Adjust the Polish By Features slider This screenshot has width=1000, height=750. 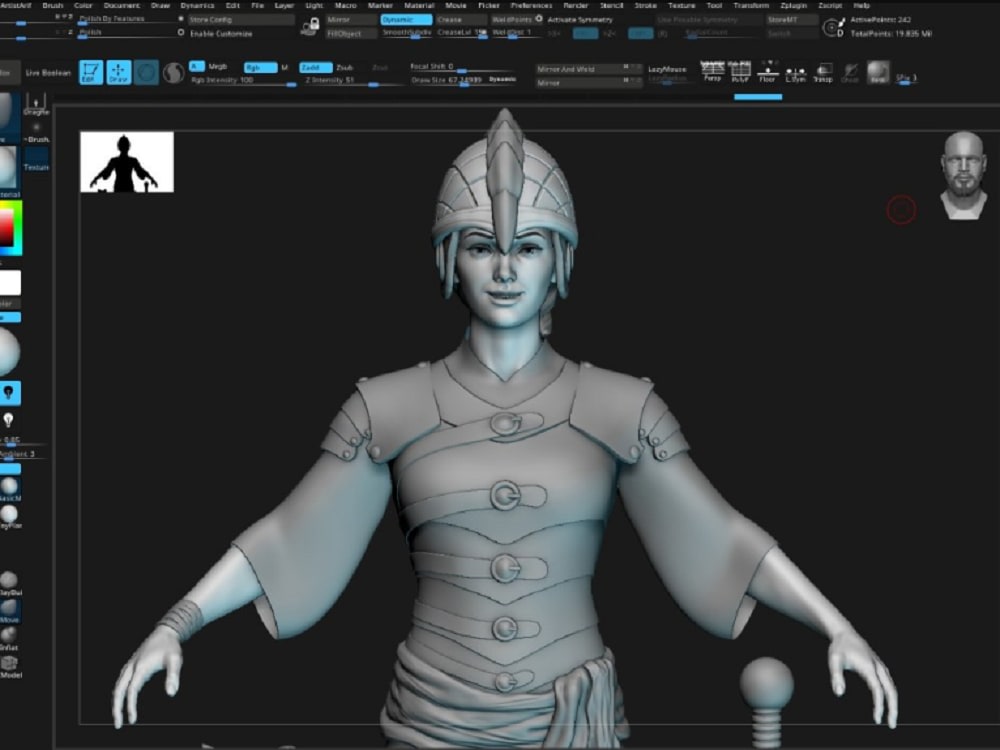128,20
